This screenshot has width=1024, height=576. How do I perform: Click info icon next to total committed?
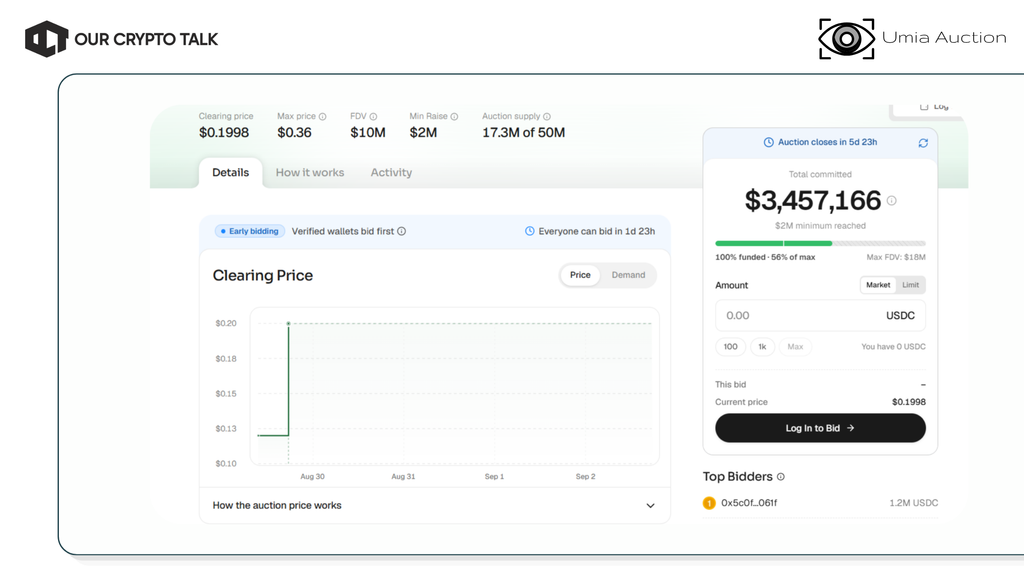pos(891,200)
